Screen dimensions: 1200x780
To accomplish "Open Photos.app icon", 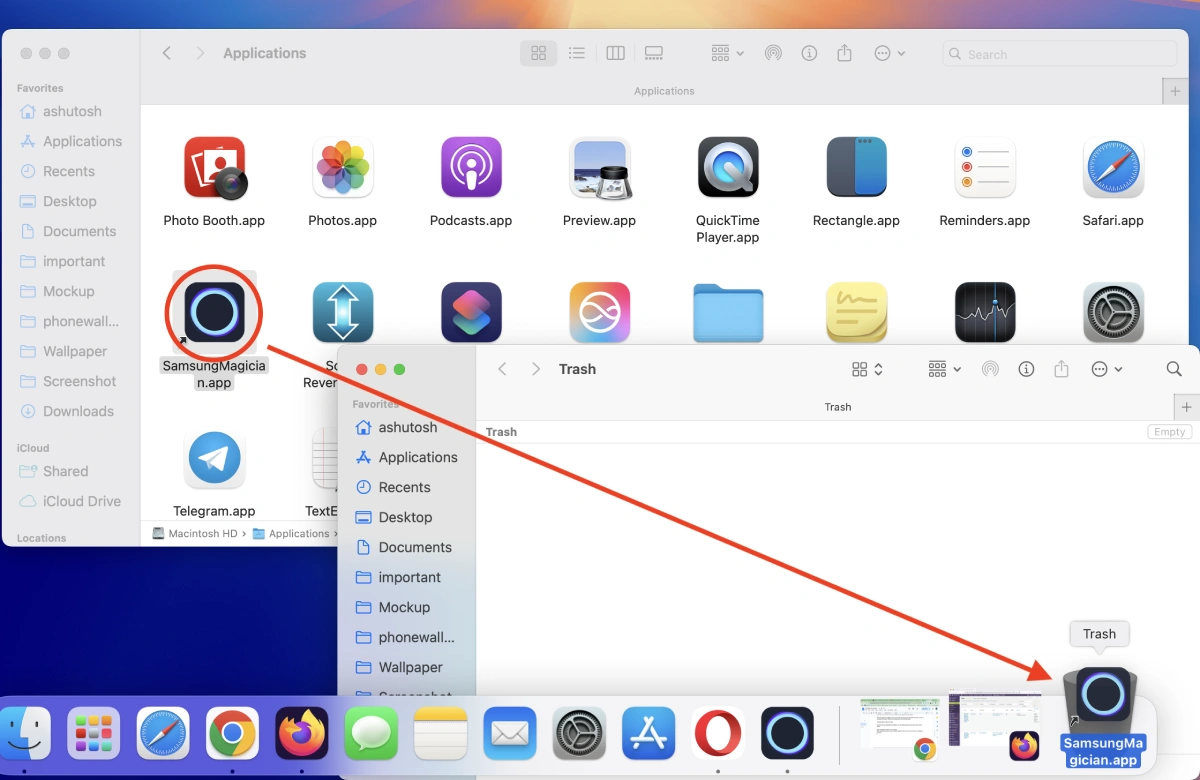I will point(343,167).
